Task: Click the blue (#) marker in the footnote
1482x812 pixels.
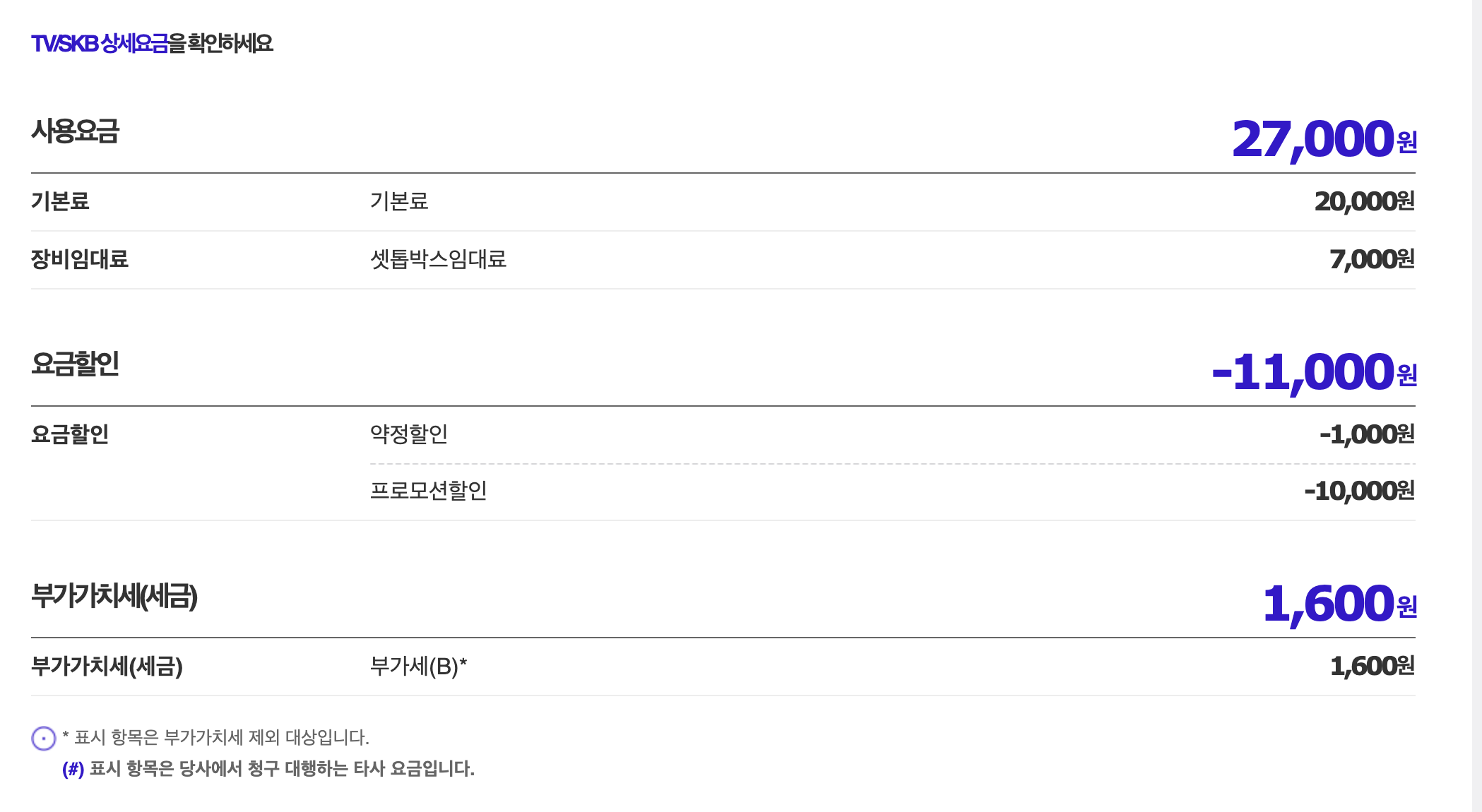Action: click(73, 768)
